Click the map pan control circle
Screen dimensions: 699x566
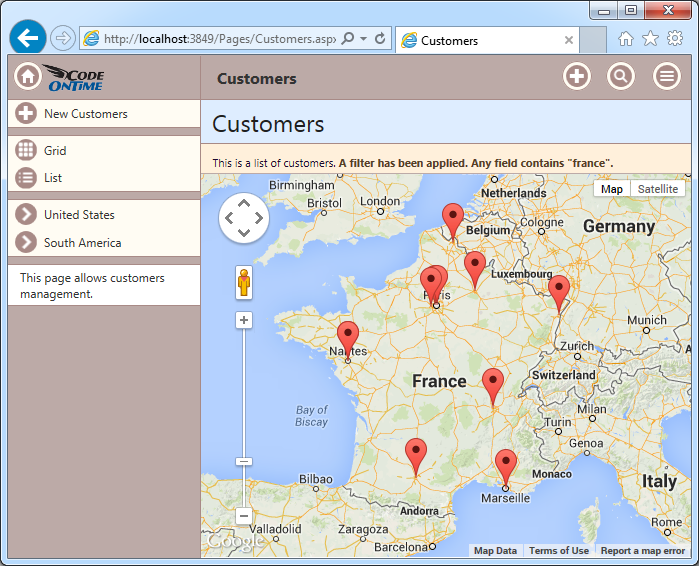pos(244,218)
